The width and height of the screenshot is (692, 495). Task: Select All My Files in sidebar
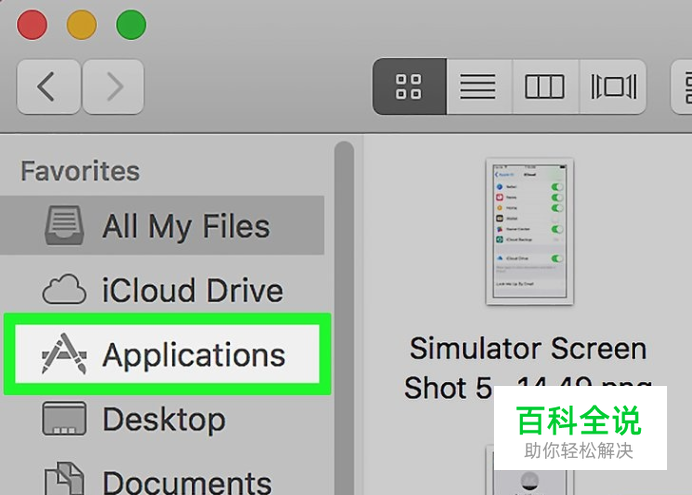[x=162, y=225]
